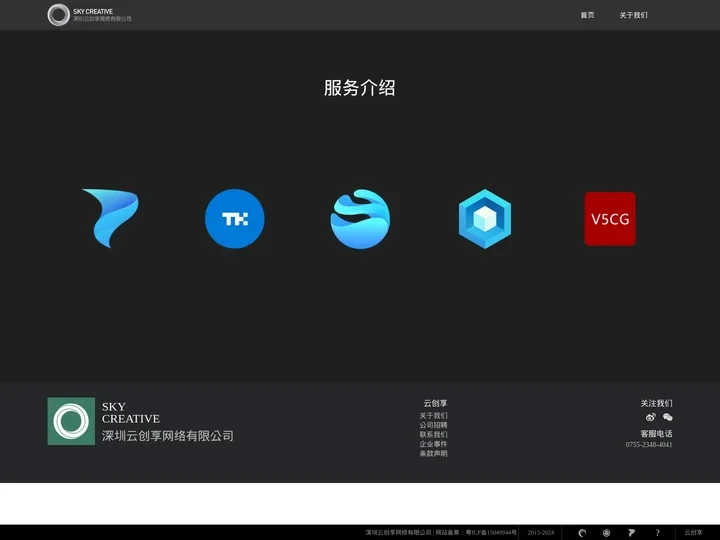Click the green Sky Creative footer logo
The width and height of the screenshot is (720, 540).
[x=71, y=421]
